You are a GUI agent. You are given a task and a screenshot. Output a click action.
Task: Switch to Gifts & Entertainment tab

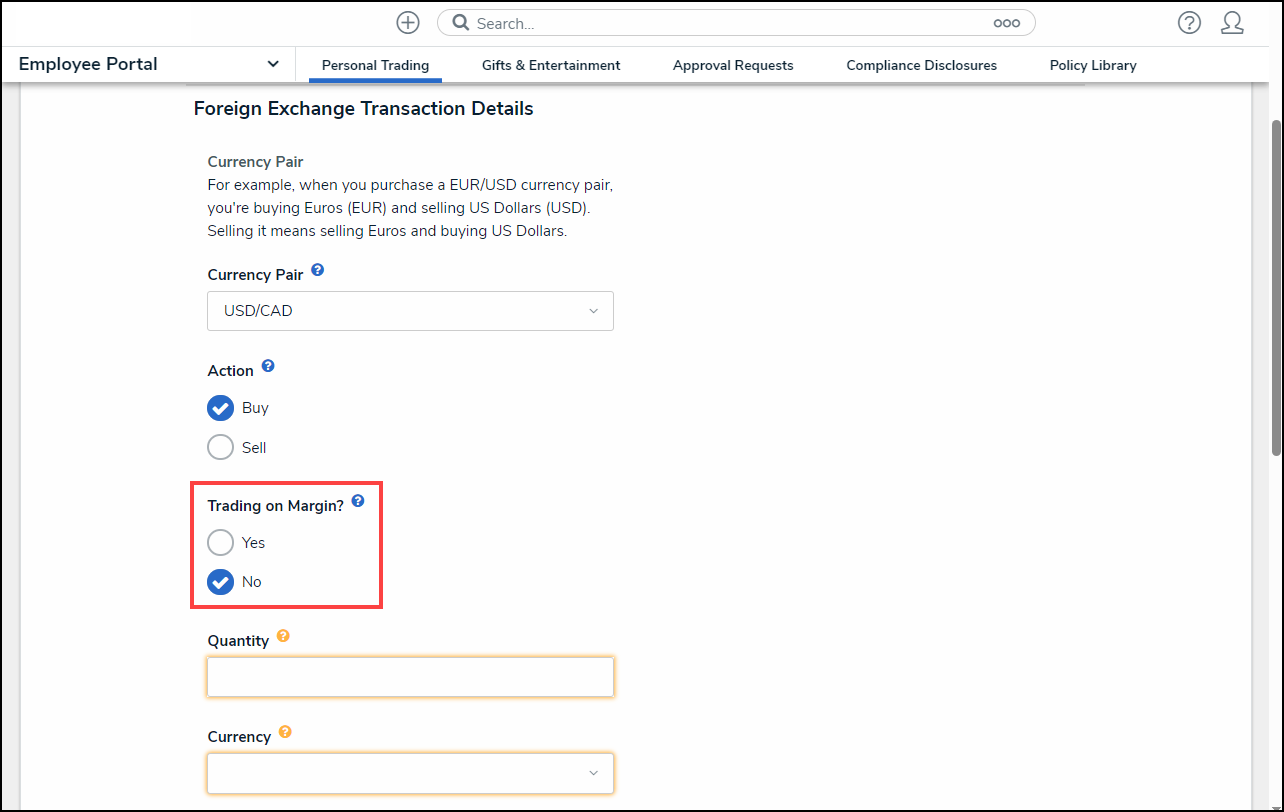coord(551,66)
